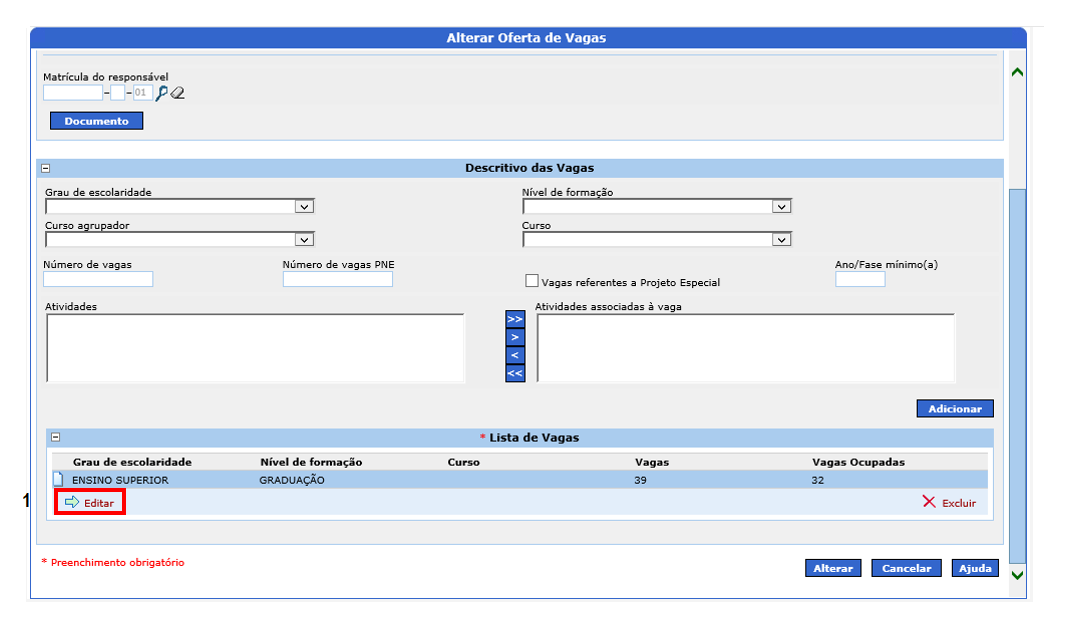The width and height of the screenshot is (1075, 624).
Task: Collapse the Lista de Vagas section
Action: click(56, 438)
